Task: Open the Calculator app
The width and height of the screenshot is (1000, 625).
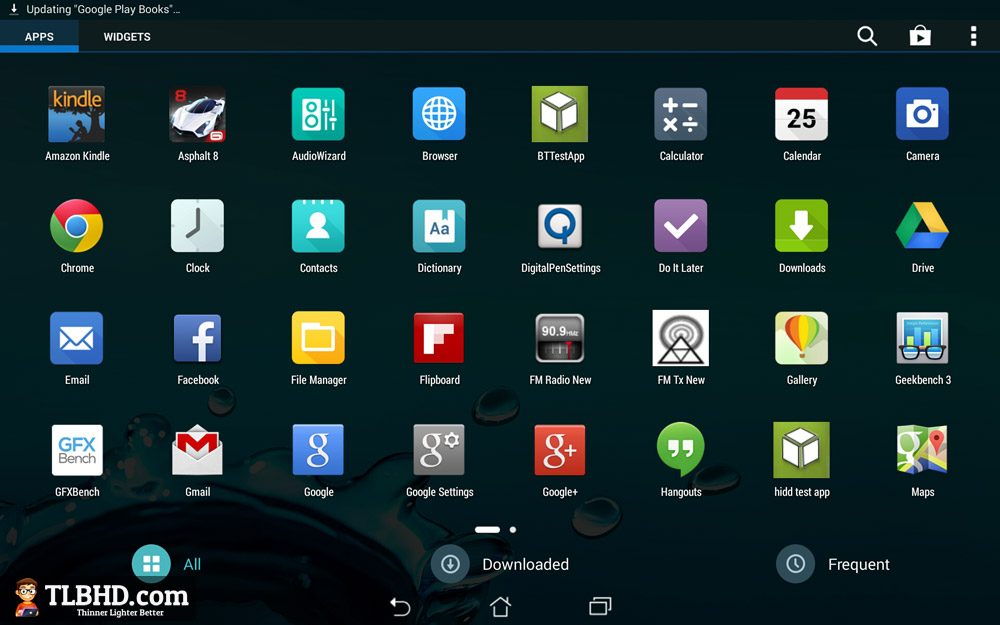Action: pos(680,115)
